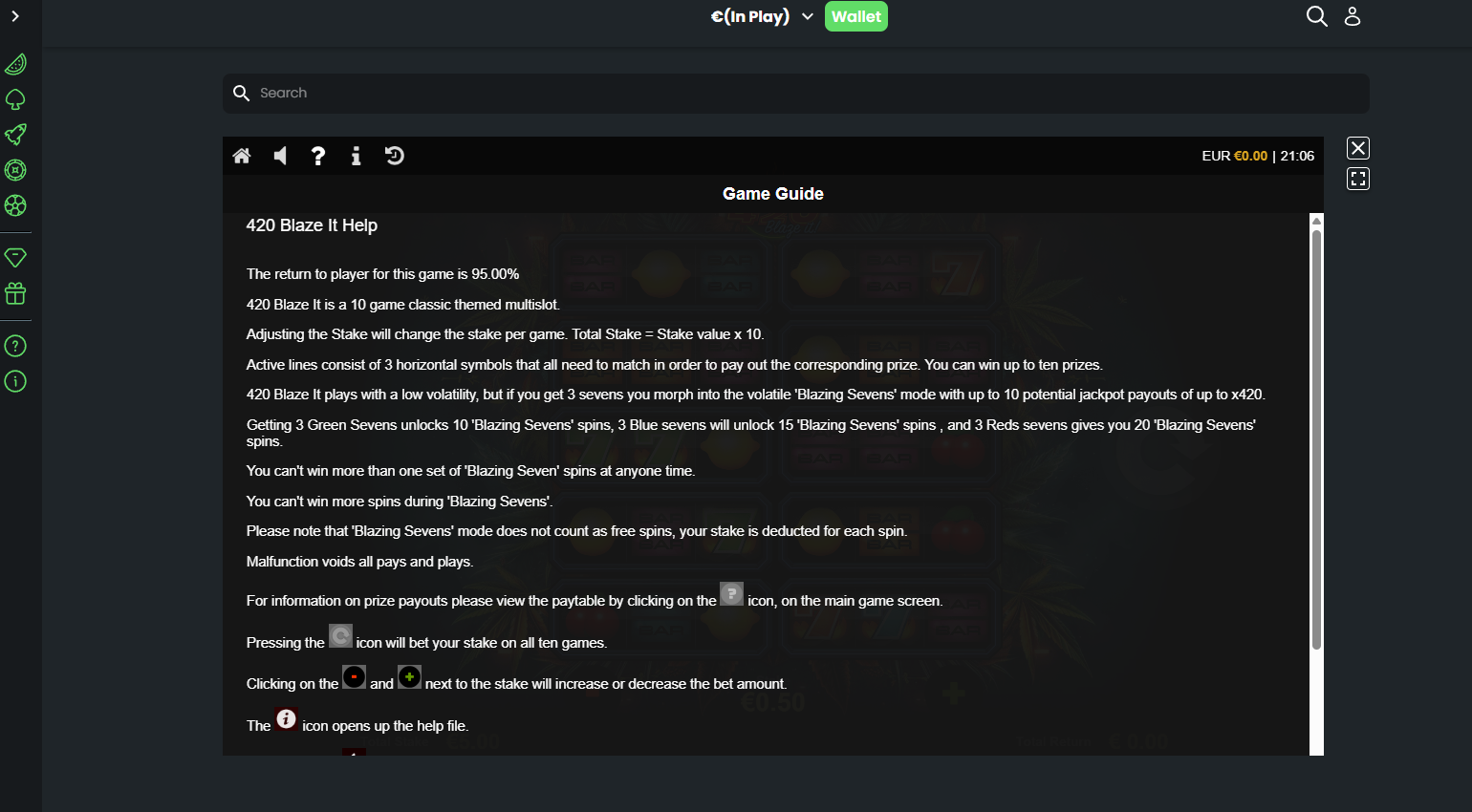Open the game history clock icon

pos(394,156)
